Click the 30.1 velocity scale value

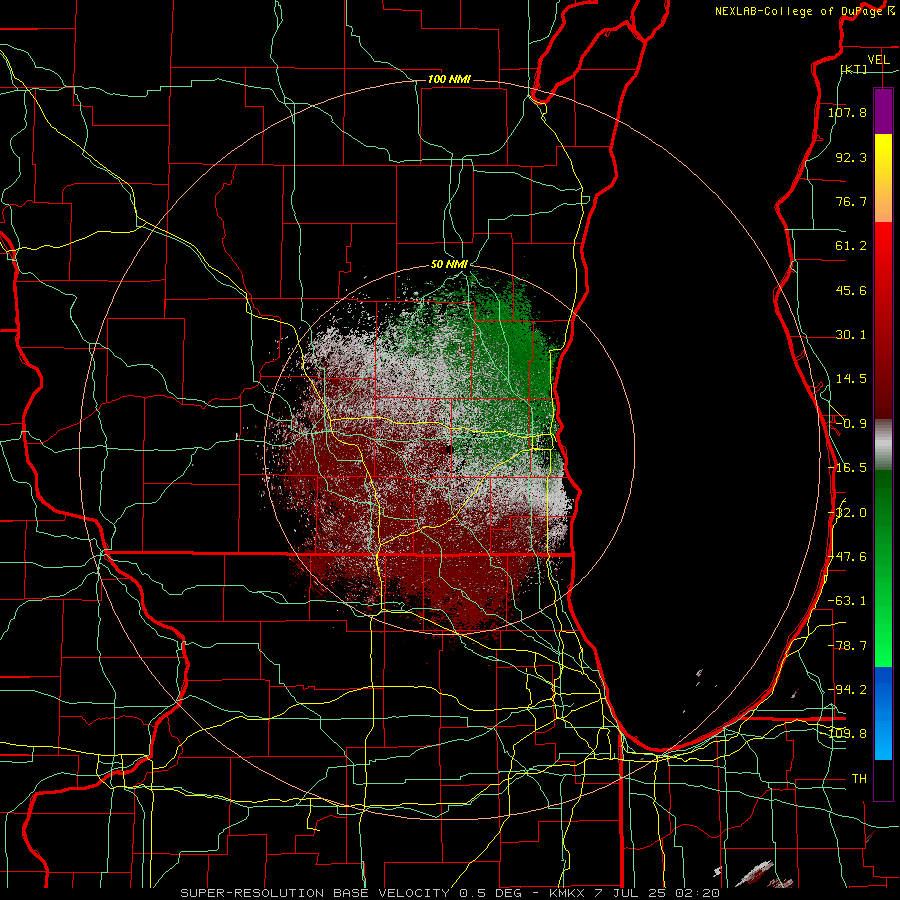[x=851, y=335]
